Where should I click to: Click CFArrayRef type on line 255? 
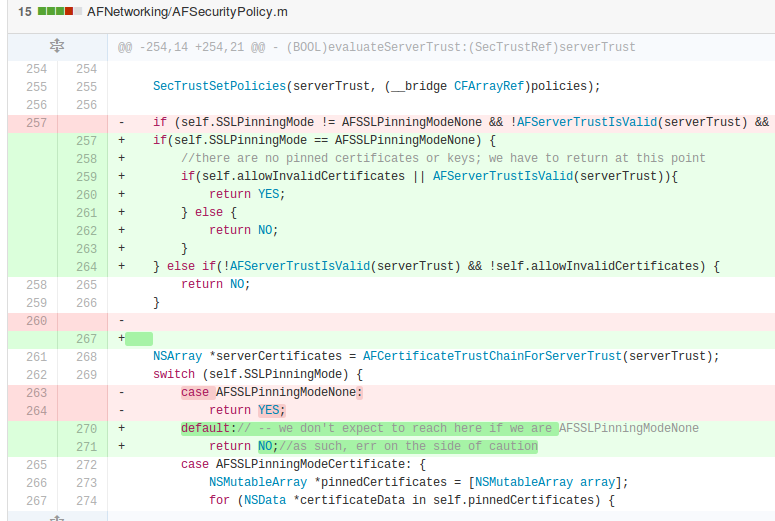point(488,86)
